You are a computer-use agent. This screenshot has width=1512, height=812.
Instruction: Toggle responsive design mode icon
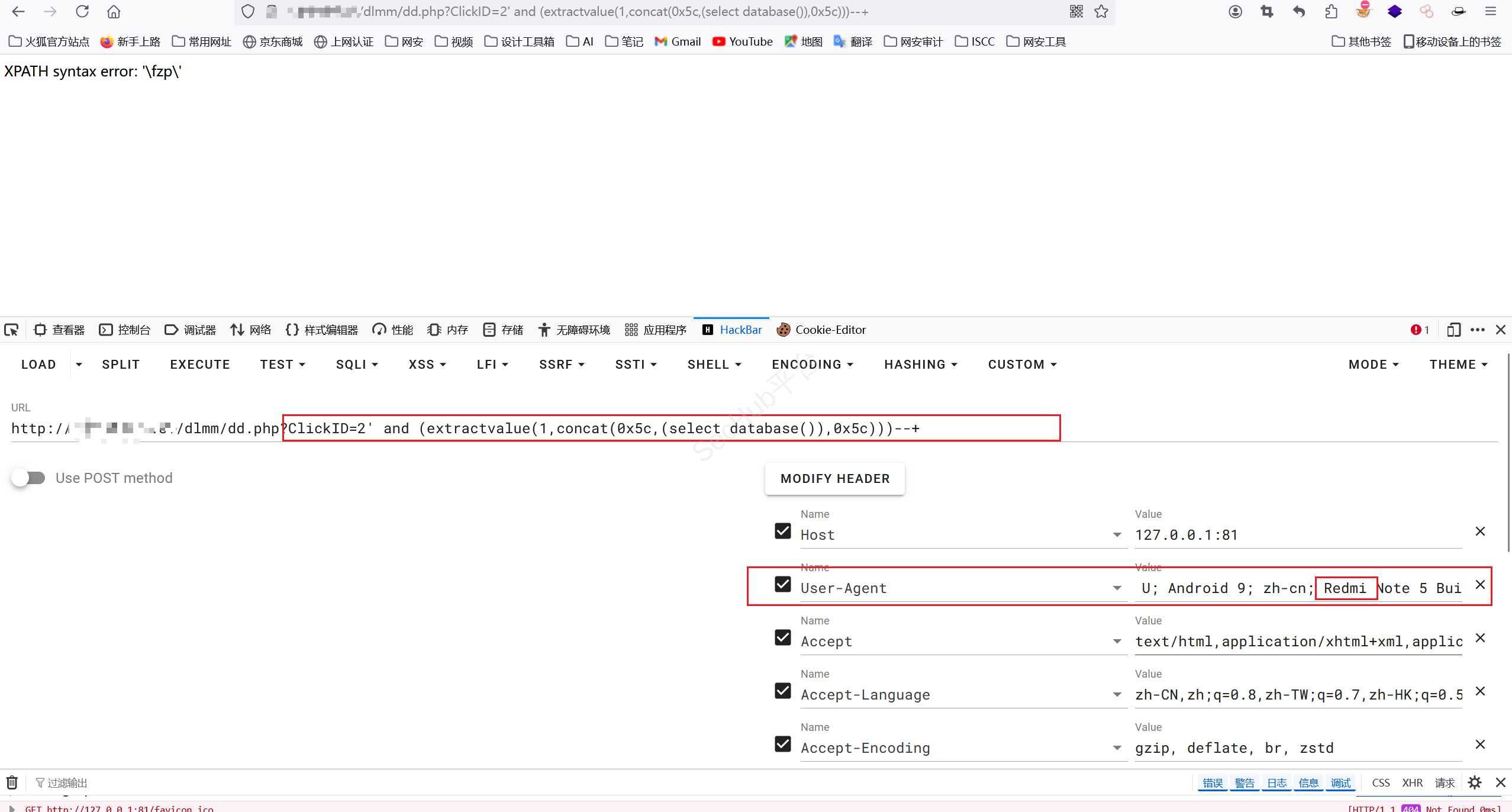click(x=1453, y=330)
